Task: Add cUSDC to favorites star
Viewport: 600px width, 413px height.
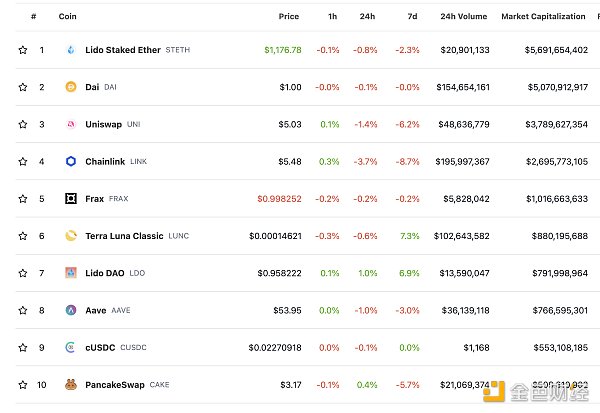Action: [x=22, y=347]
